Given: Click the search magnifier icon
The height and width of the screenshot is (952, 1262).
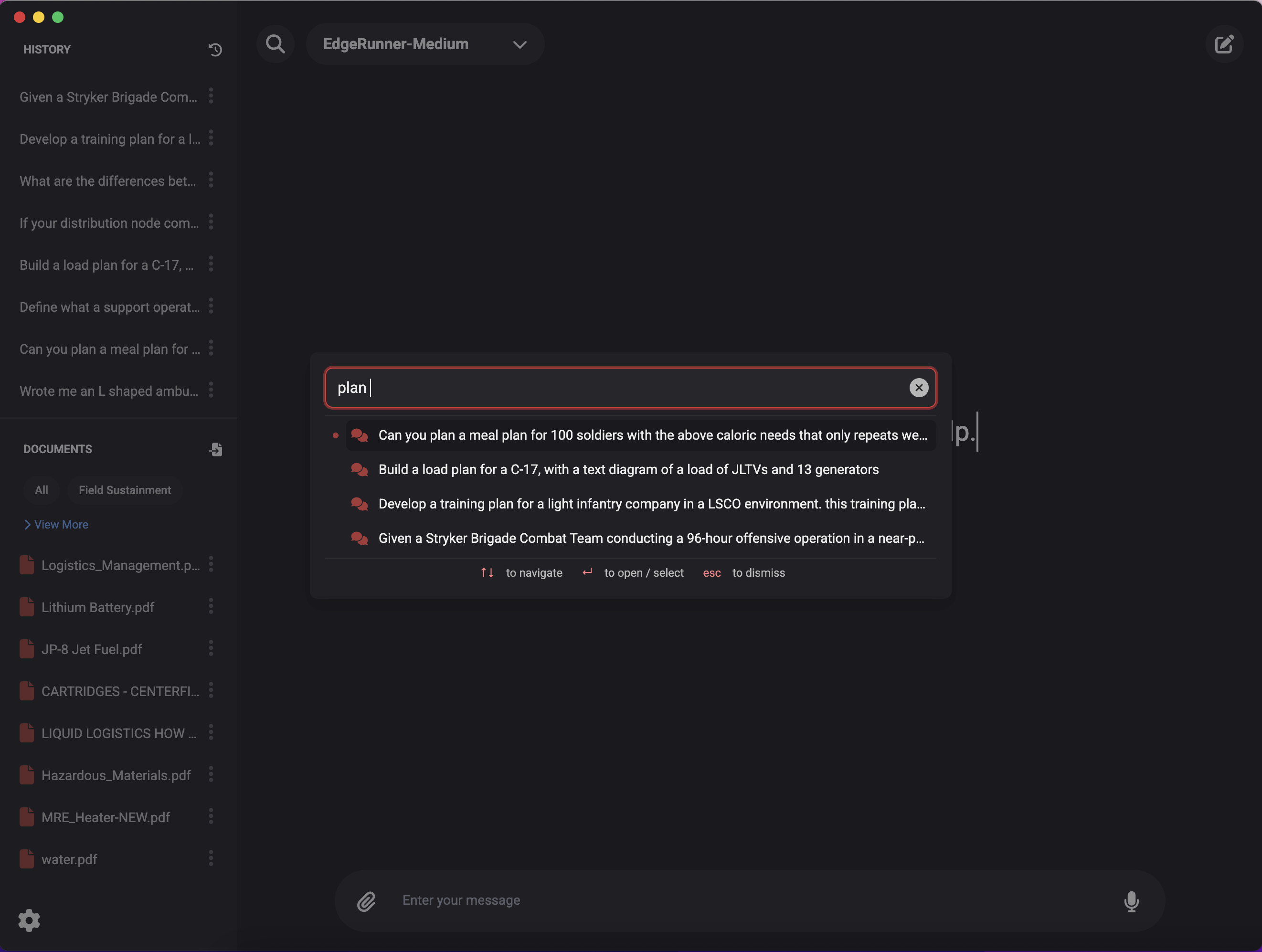Looking at the screenshot, I should click(275, 44).
